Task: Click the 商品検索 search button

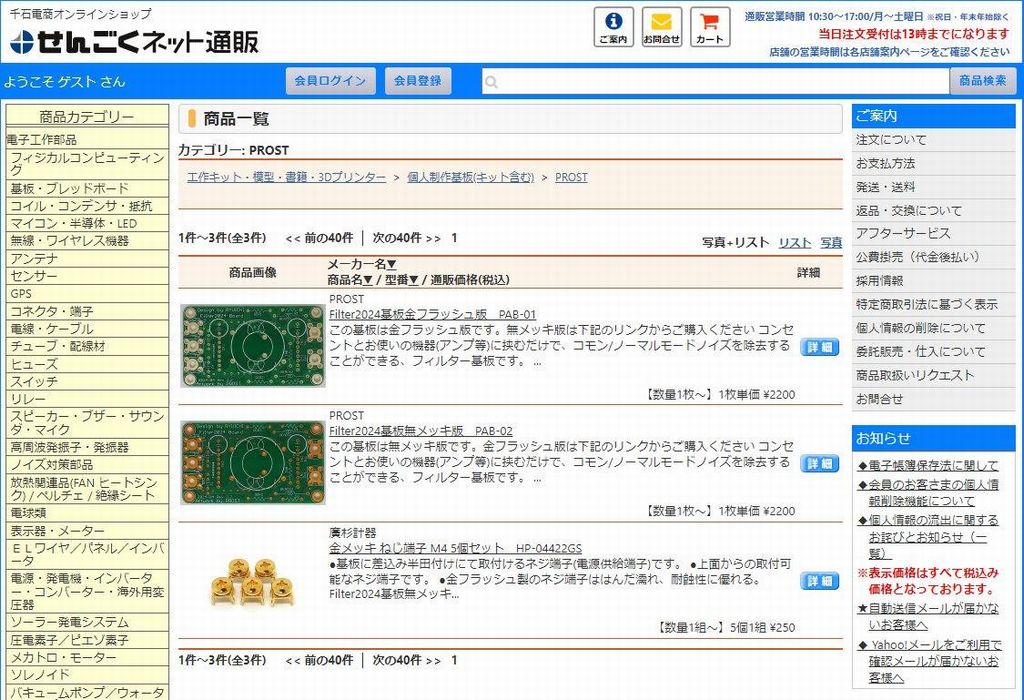Action: tap(982, 81)
